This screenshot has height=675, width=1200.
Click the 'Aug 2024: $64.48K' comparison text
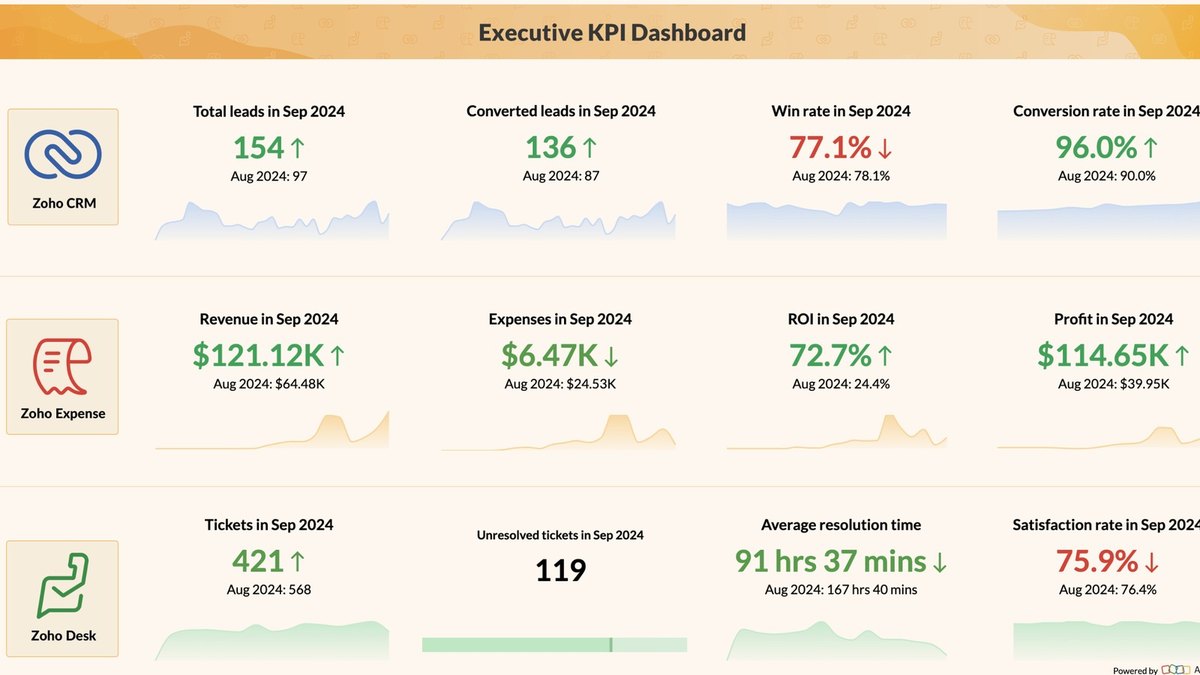269,383
